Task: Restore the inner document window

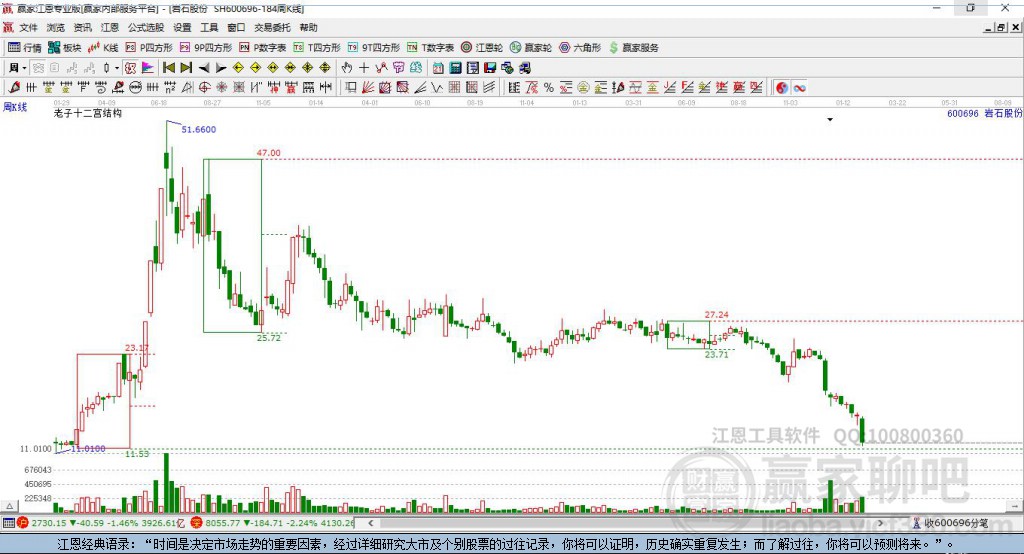Action: coord(1001,27)
